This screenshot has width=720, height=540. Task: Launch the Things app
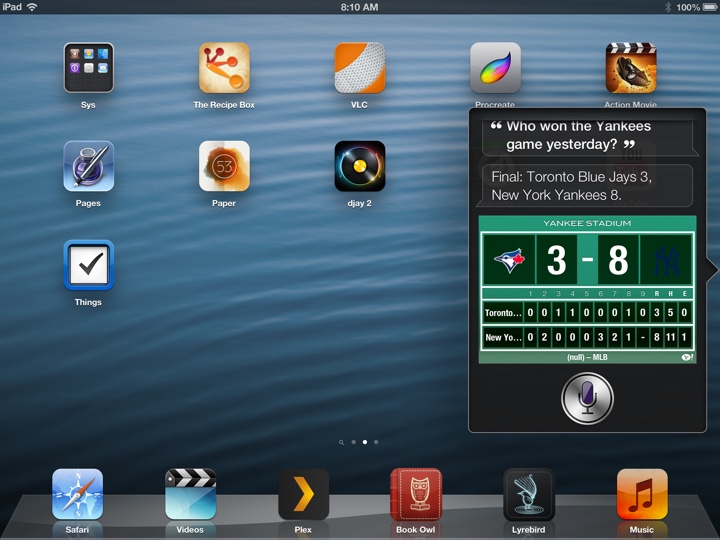89,265
